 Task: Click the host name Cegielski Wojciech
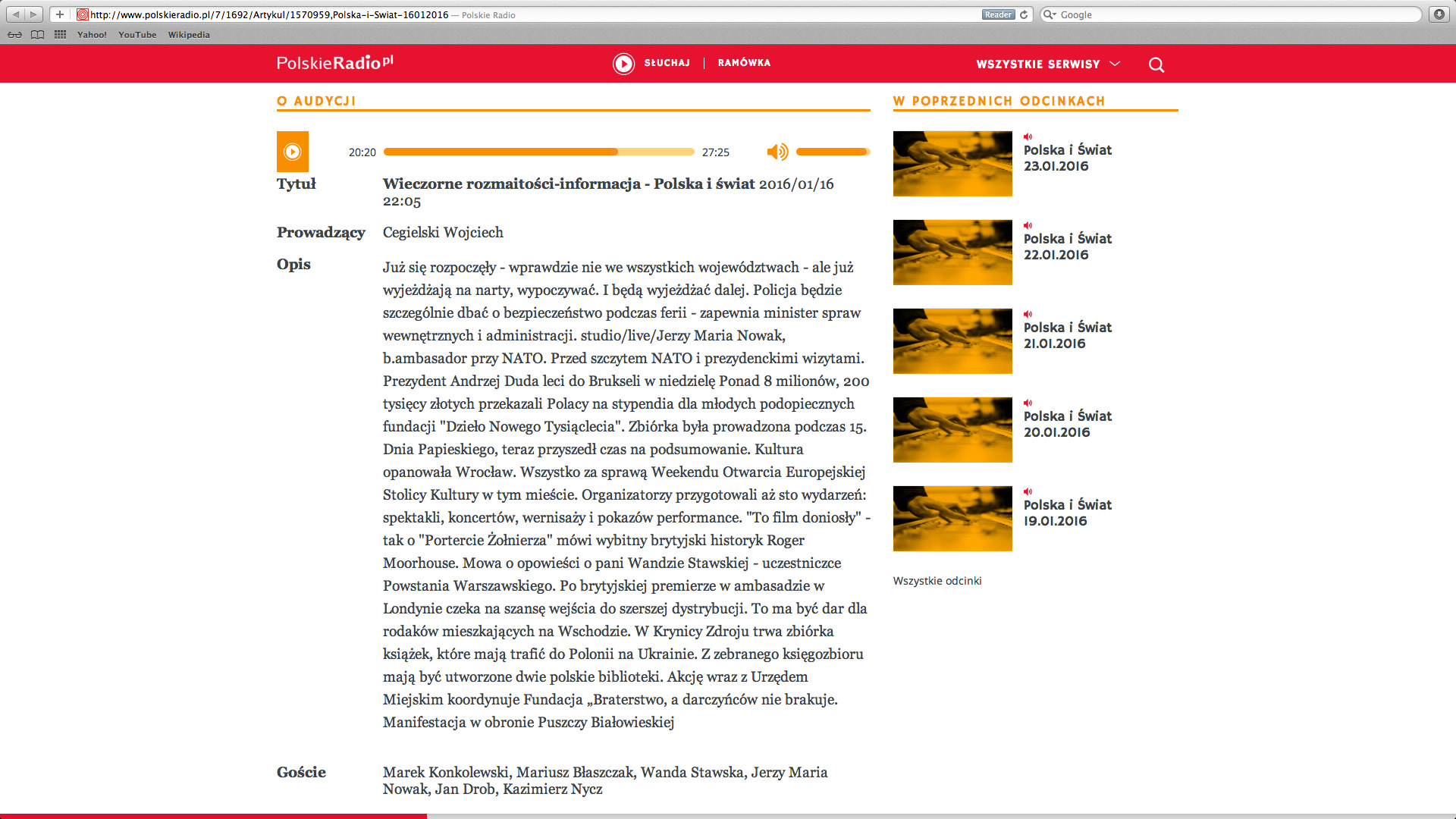tap(443, 233)
